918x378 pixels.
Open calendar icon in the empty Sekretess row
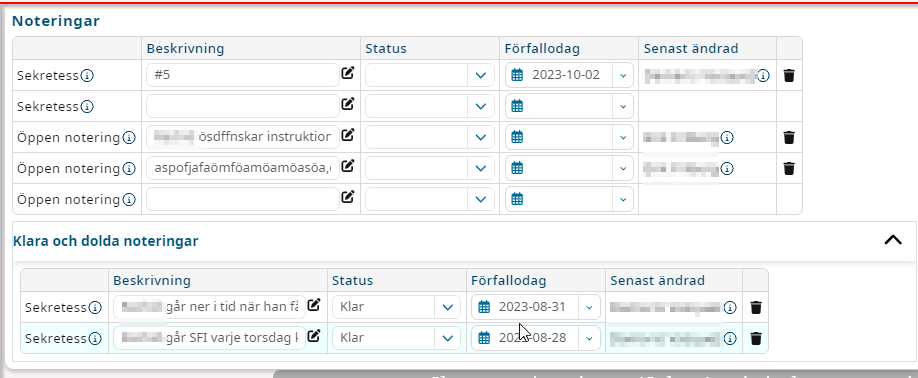pyautogui.click(x=517, y=106)
